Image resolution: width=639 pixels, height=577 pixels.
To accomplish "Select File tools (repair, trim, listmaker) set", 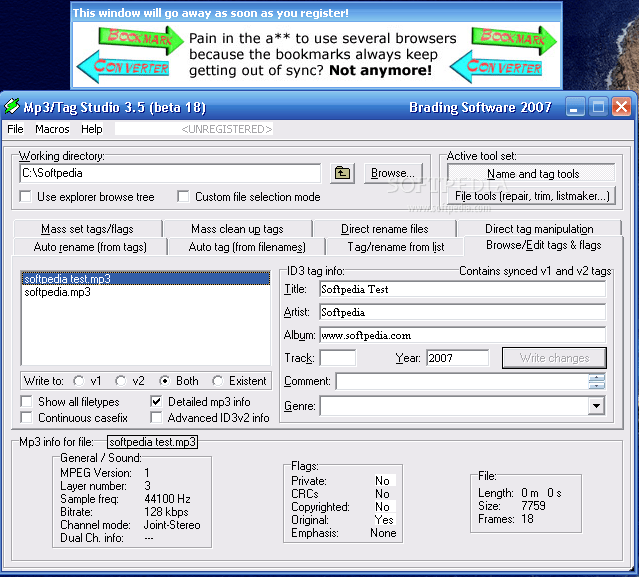I will point(531,196).
